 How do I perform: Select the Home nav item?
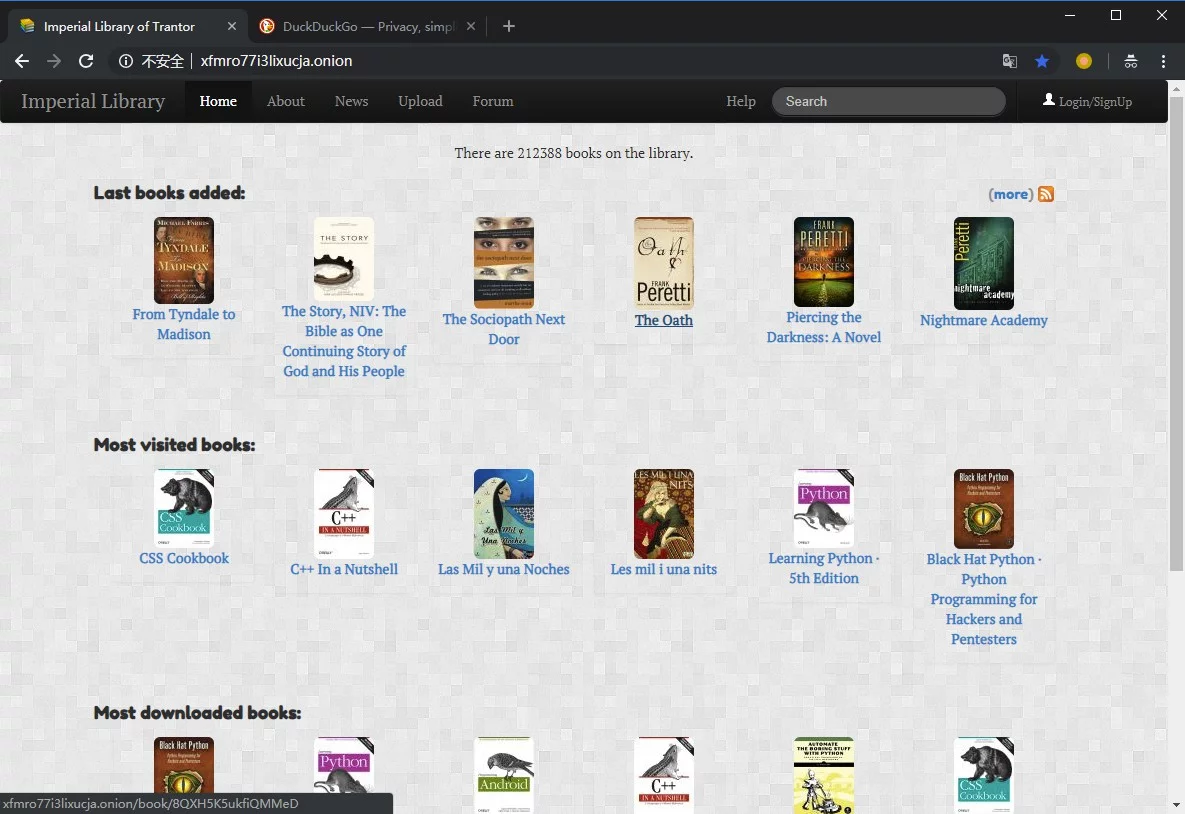pos(218,101)
